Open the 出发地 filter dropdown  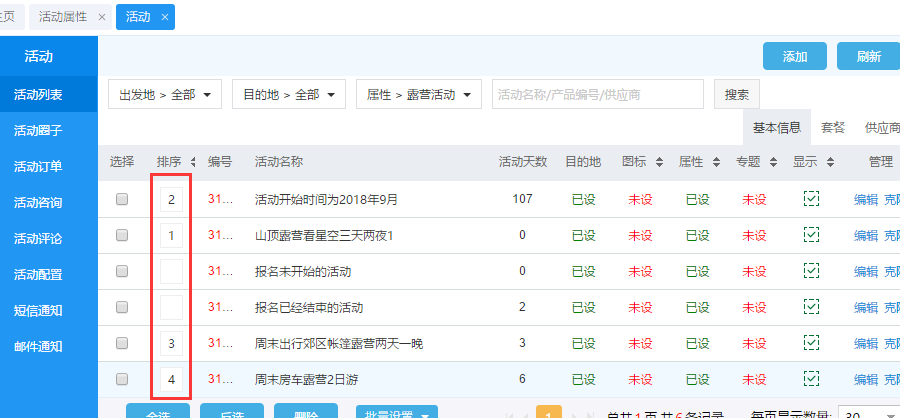(x=164, y=95)
